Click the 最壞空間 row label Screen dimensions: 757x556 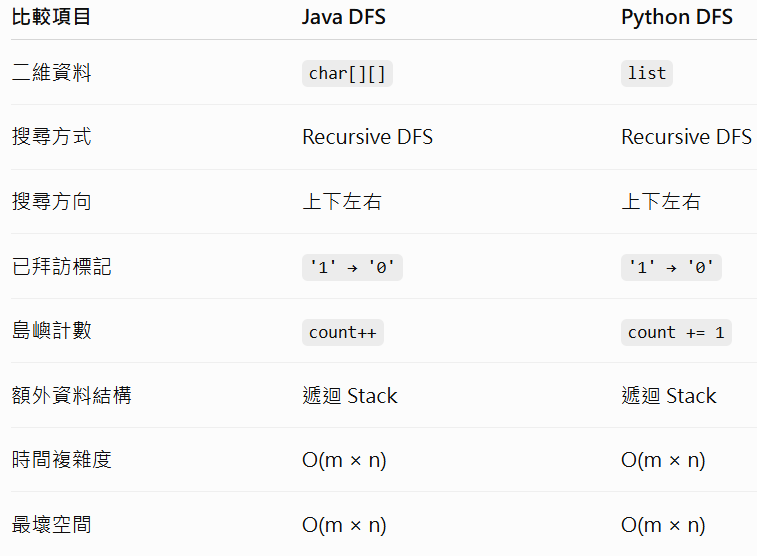[x=51, y=525]
